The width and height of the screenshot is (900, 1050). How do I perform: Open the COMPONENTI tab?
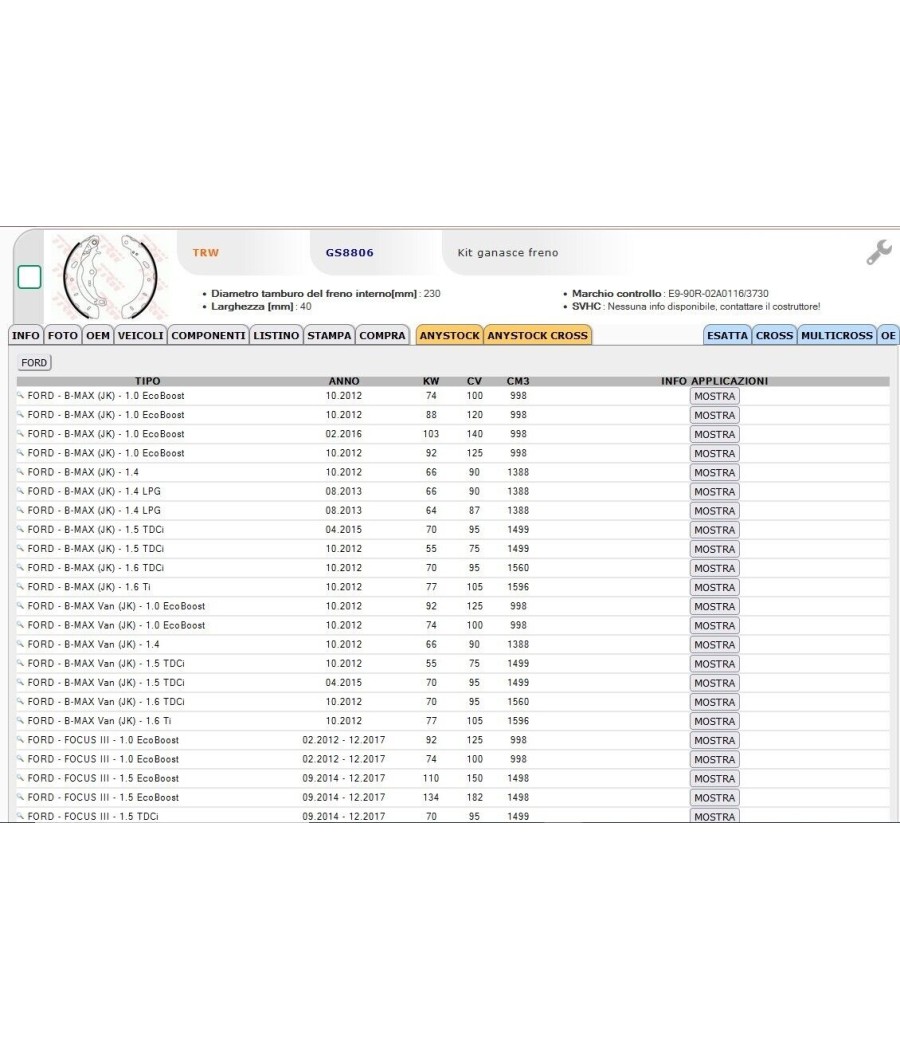click(x=208, y=335)
